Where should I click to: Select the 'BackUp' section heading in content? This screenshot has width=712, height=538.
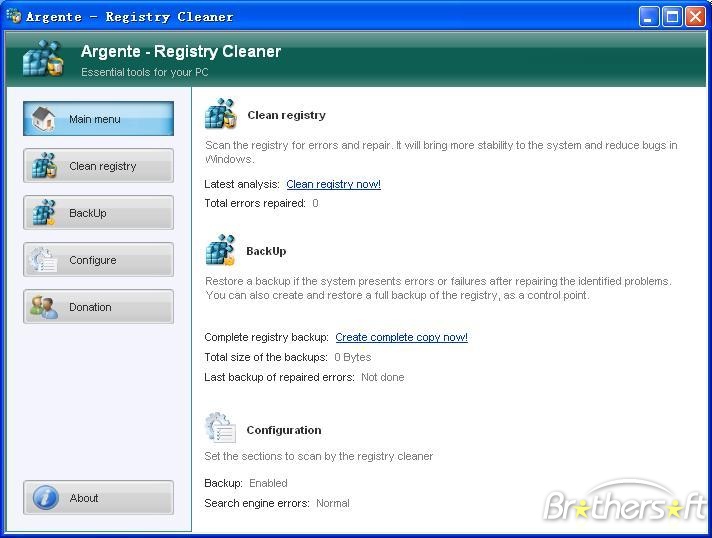(x=266, y=251)
